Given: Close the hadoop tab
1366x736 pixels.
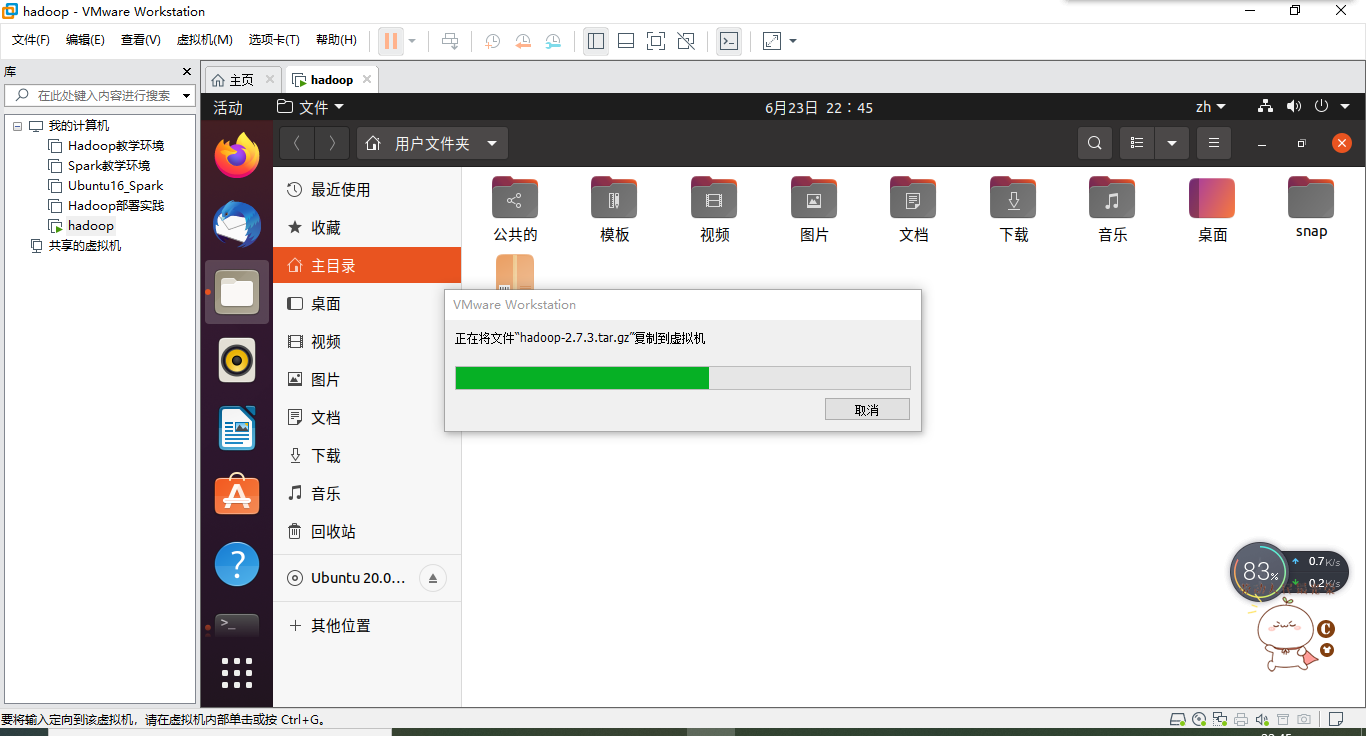Looking at the screenshot, I should click(x=367, y=79).
